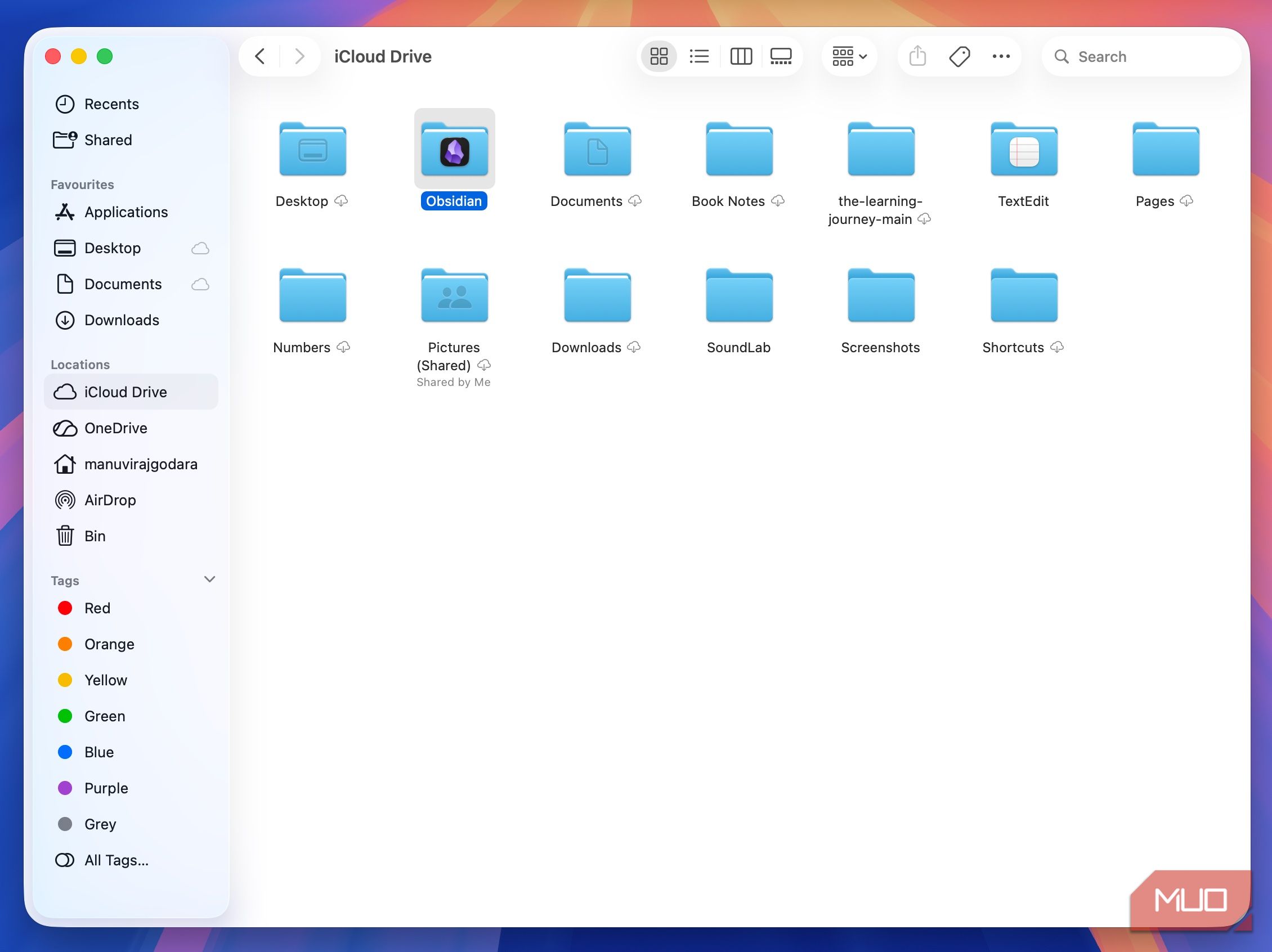Filter by the Red tag

[x=131, y=608]
